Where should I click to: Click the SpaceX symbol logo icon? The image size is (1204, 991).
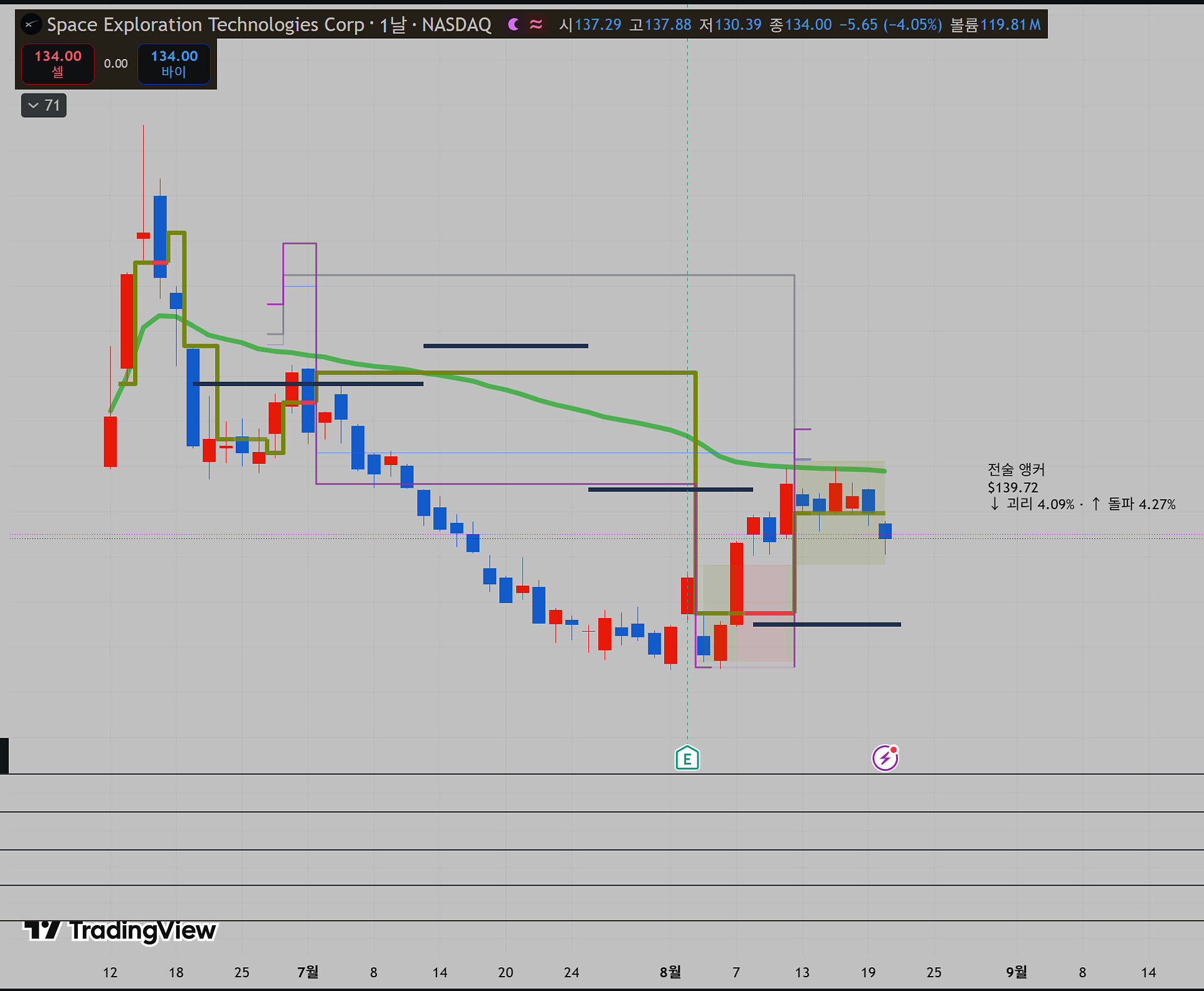pos(31,24)
